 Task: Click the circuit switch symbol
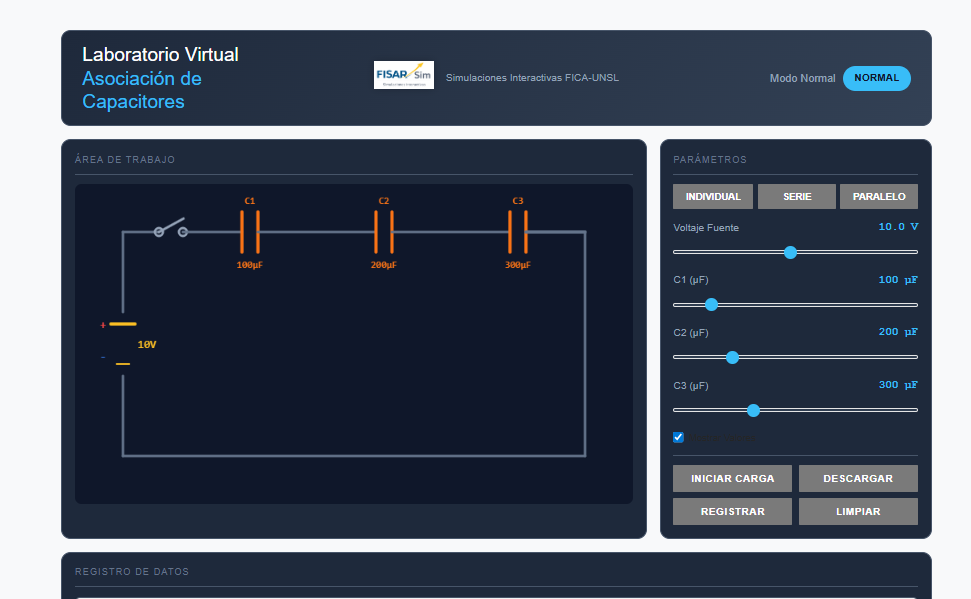(x=170, y=229)
